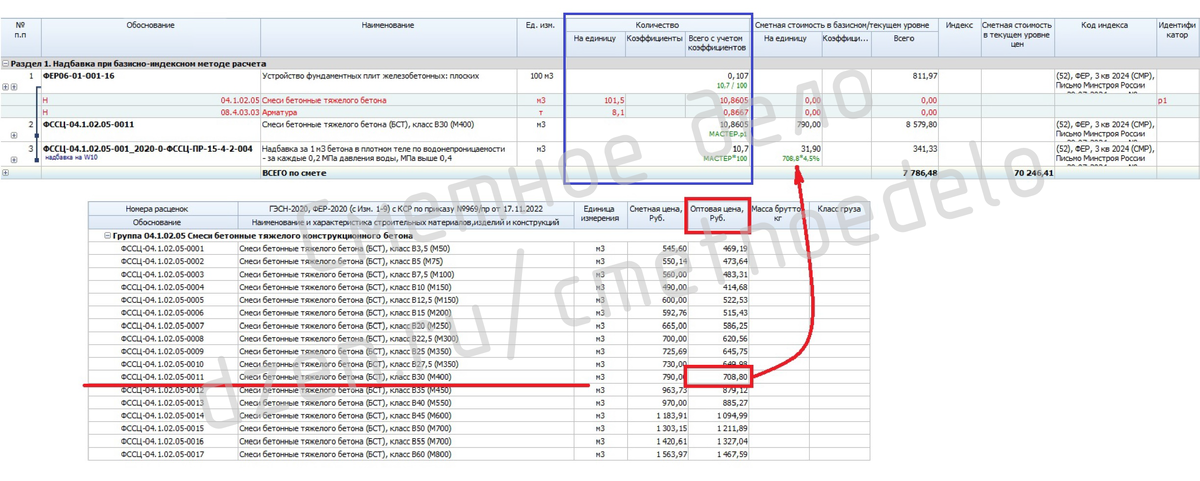Viewport: 1200px width, 481px height.
Task: Select cell 'ФЕР06-01-001-16'
Action: point(79,76)
